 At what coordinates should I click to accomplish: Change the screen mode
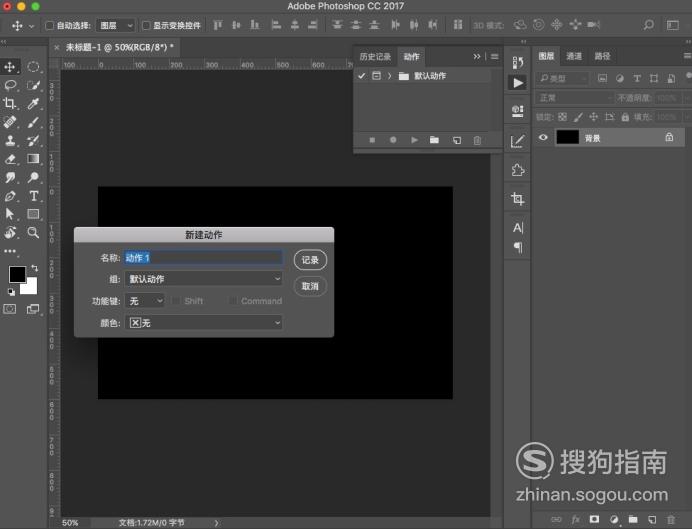33,309
